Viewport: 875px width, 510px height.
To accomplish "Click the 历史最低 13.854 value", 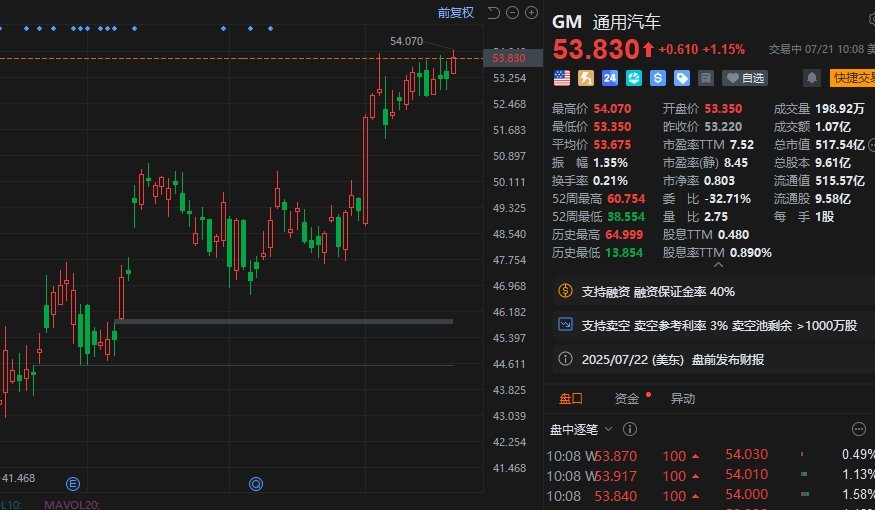I will tap(624, 253).
